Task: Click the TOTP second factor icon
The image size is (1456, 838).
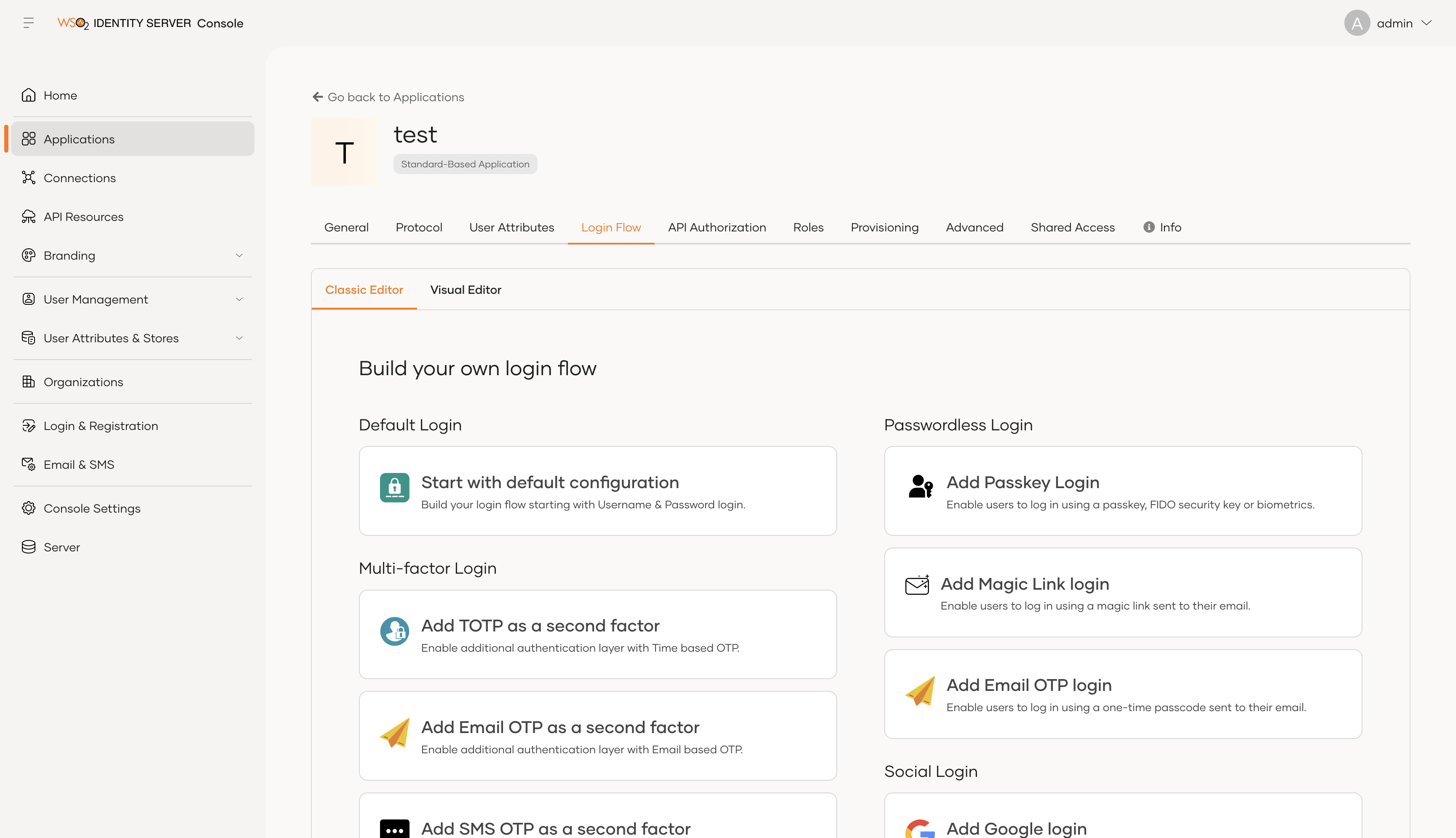Action: tap(394, 631)
